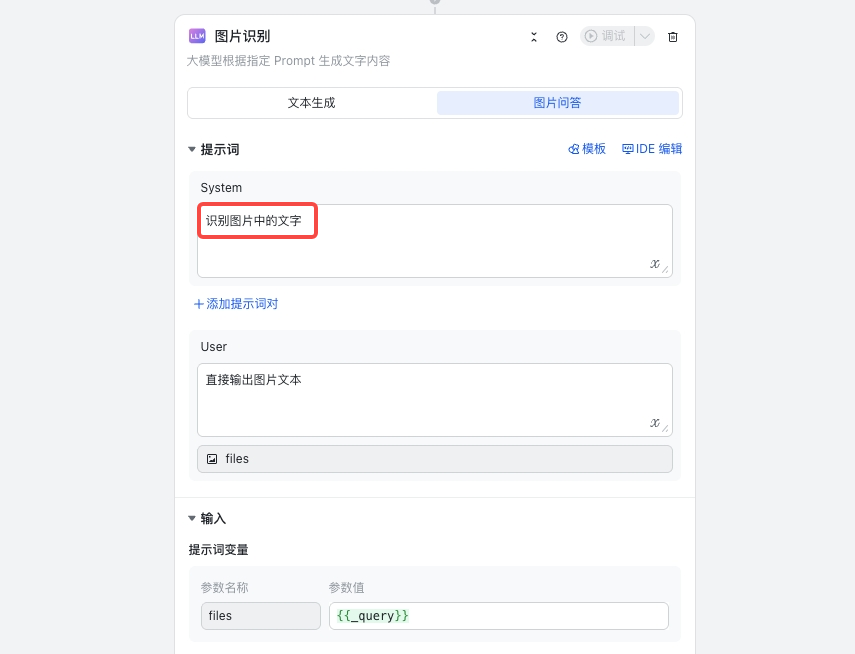Switch to the 文本生成 tab
The width and height of the screenshot is (855, 654).
[312, 103]
